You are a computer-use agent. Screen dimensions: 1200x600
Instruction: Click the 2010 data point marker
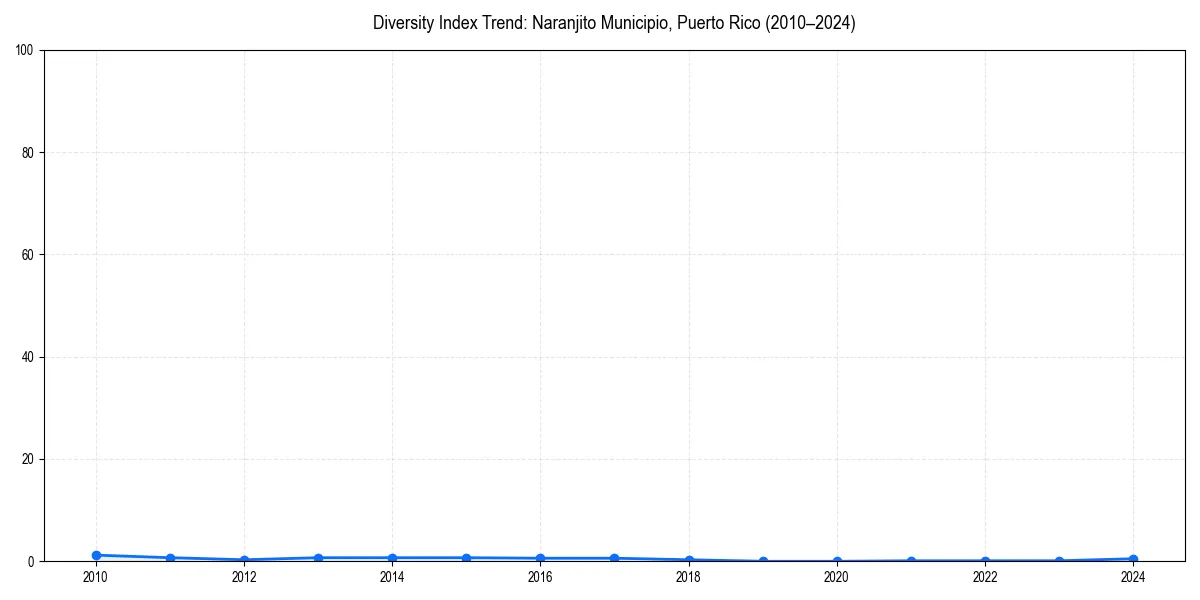tap(95, 554)
